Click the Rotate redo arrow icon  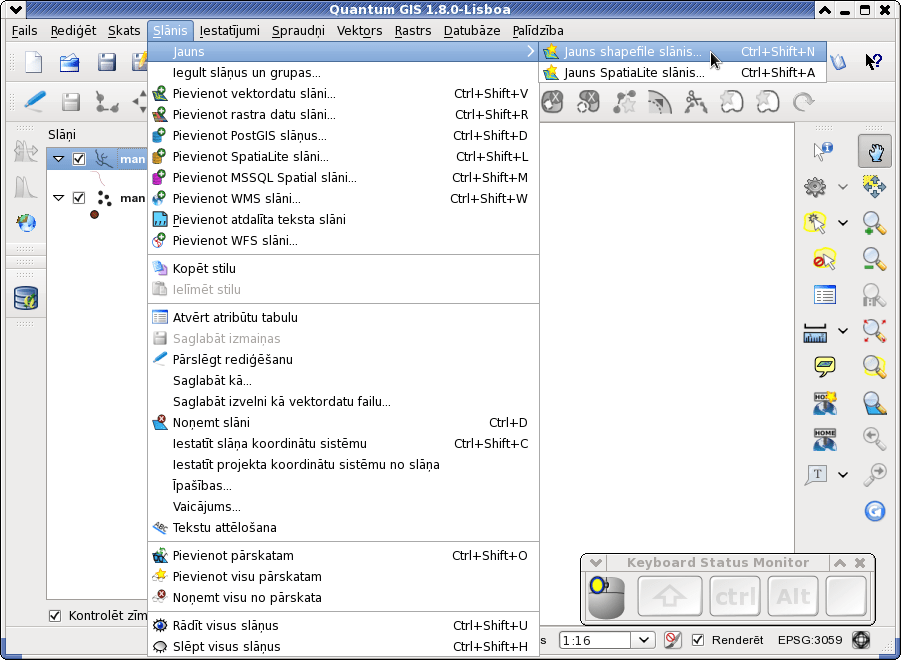pos(803,102)
